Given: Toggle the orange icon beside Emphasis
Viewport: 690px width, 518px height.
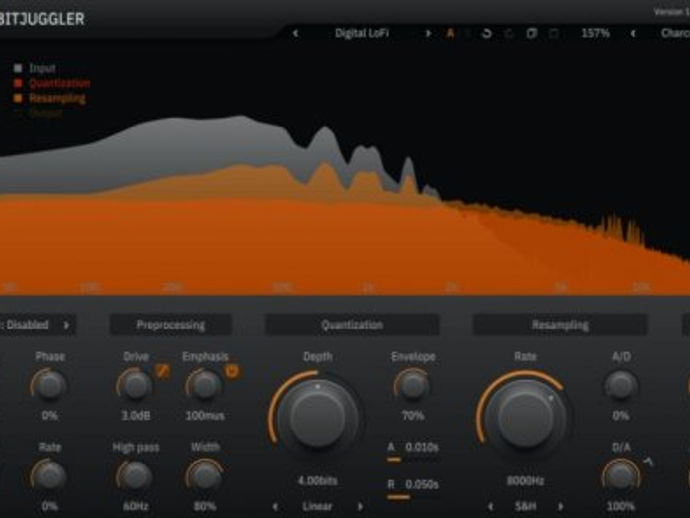Looking at the screenshot, I should [x=231, y=371].
